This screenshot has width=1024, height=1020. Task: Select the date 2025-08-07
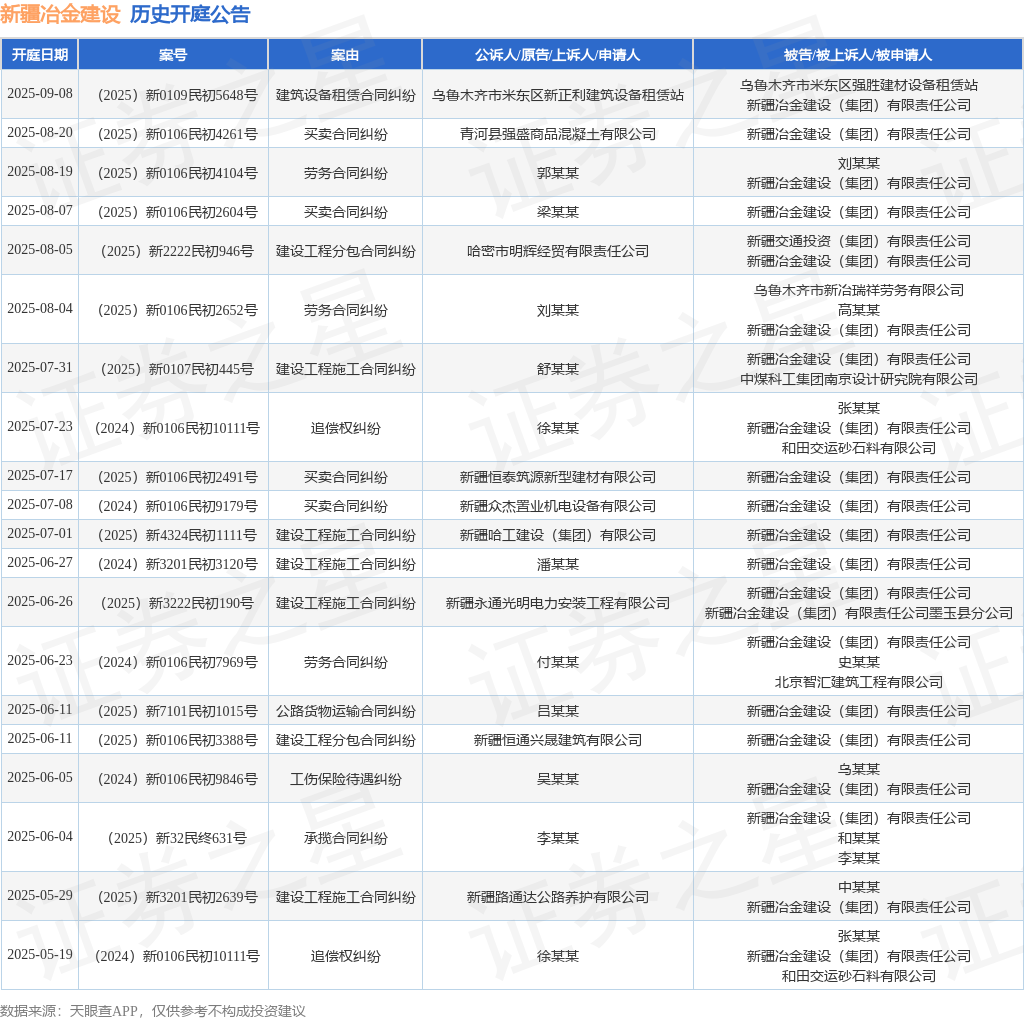40,211
